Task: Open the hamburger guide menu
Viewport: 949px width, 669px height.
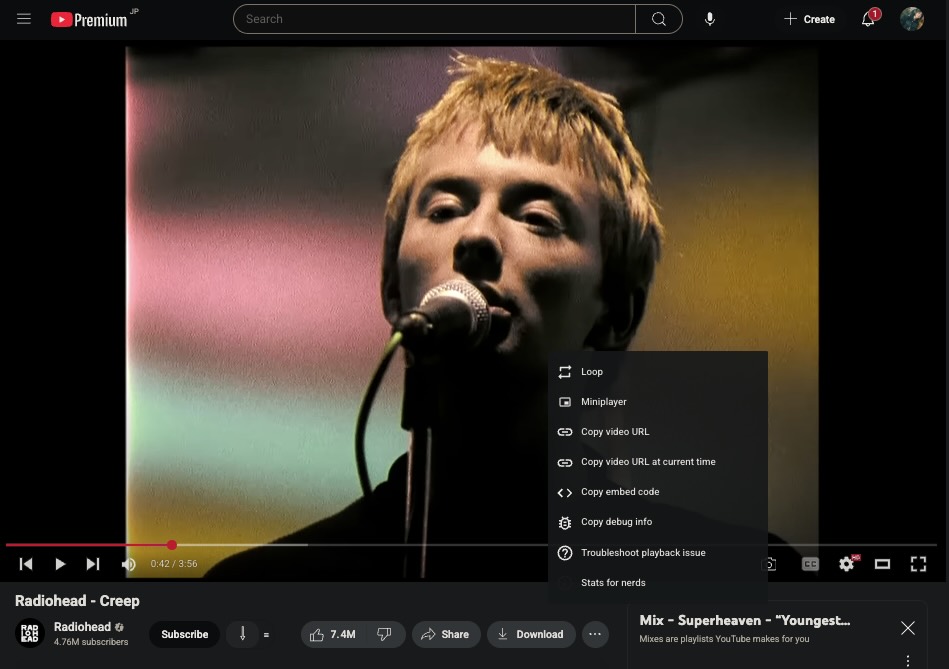Action: (24, 19)
